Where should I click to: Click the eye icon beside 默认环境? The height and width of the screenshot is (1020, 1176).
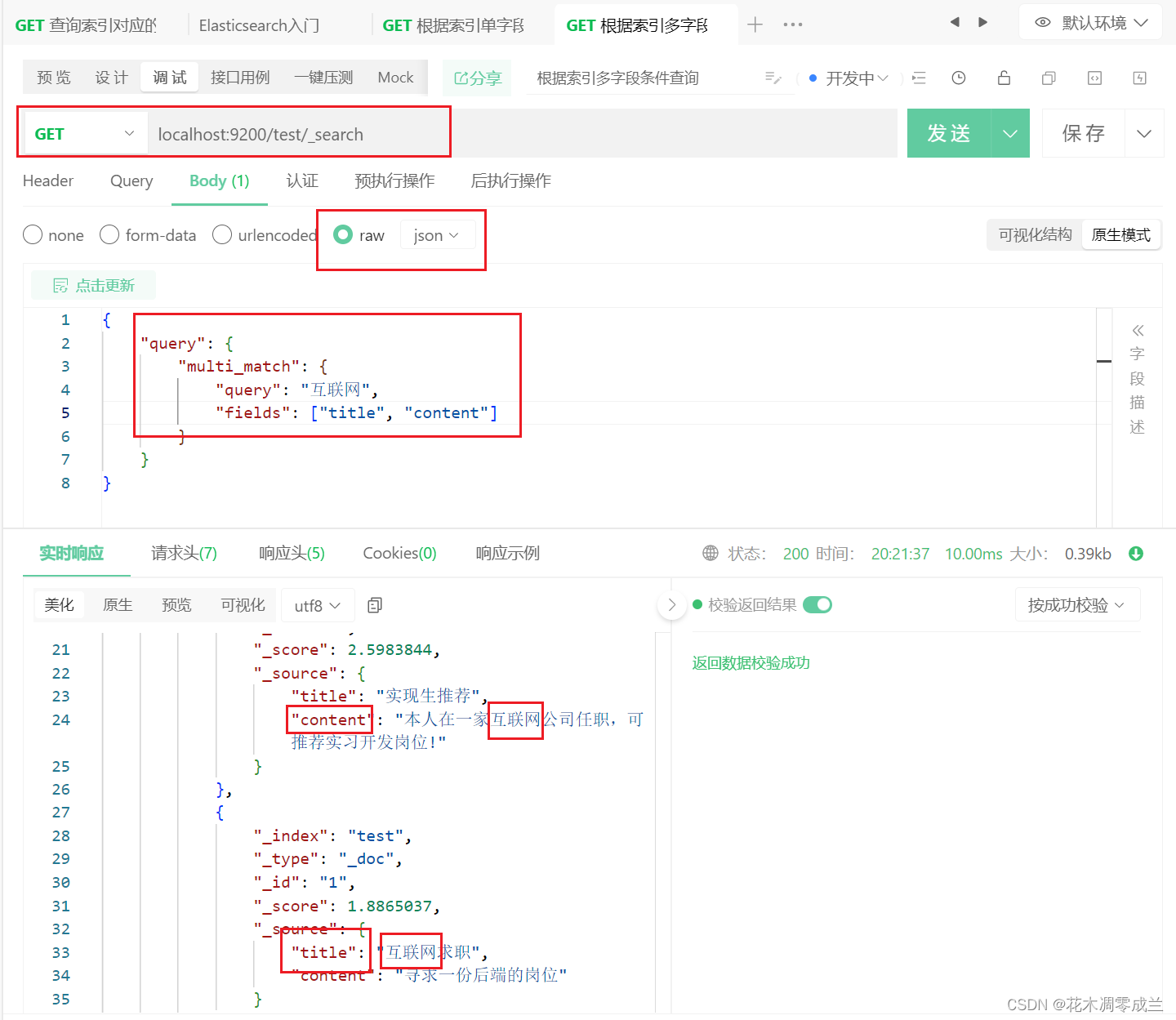coord(1043,23)
